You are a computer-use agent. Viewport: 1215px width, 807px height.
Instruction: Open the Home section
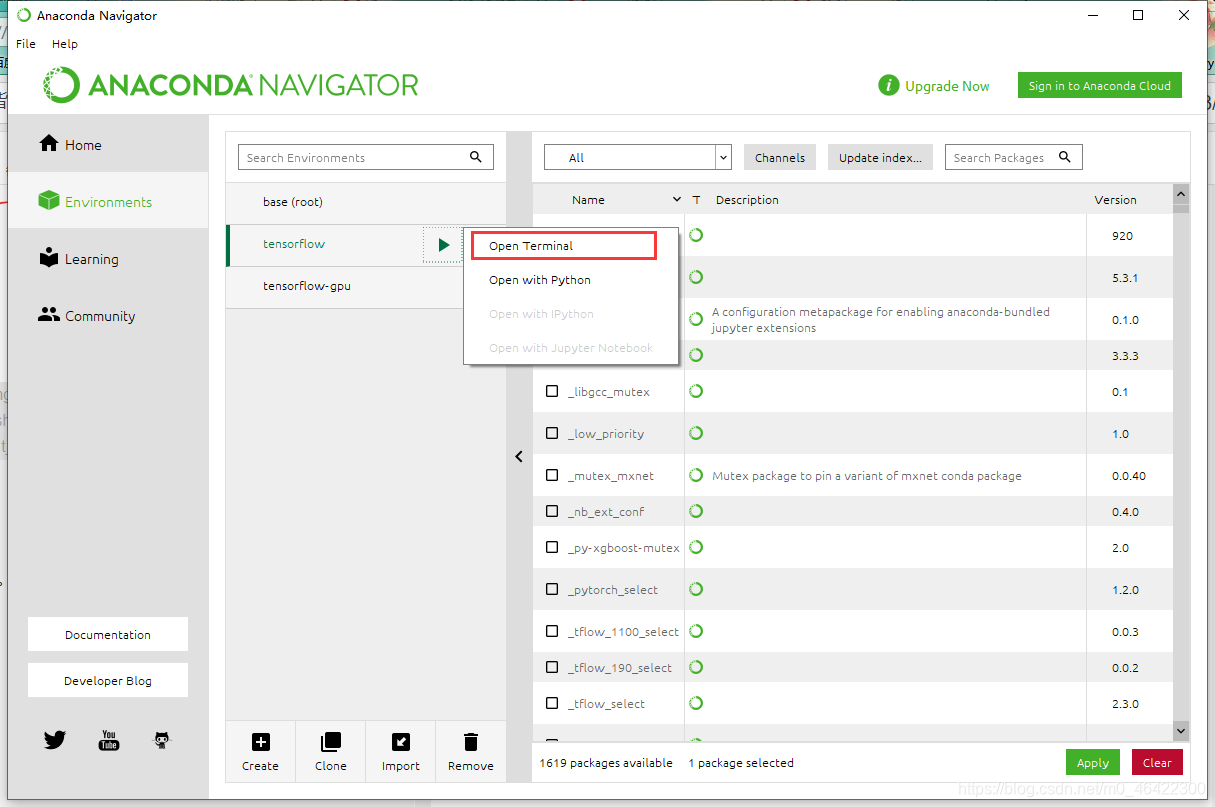(108, 144)
